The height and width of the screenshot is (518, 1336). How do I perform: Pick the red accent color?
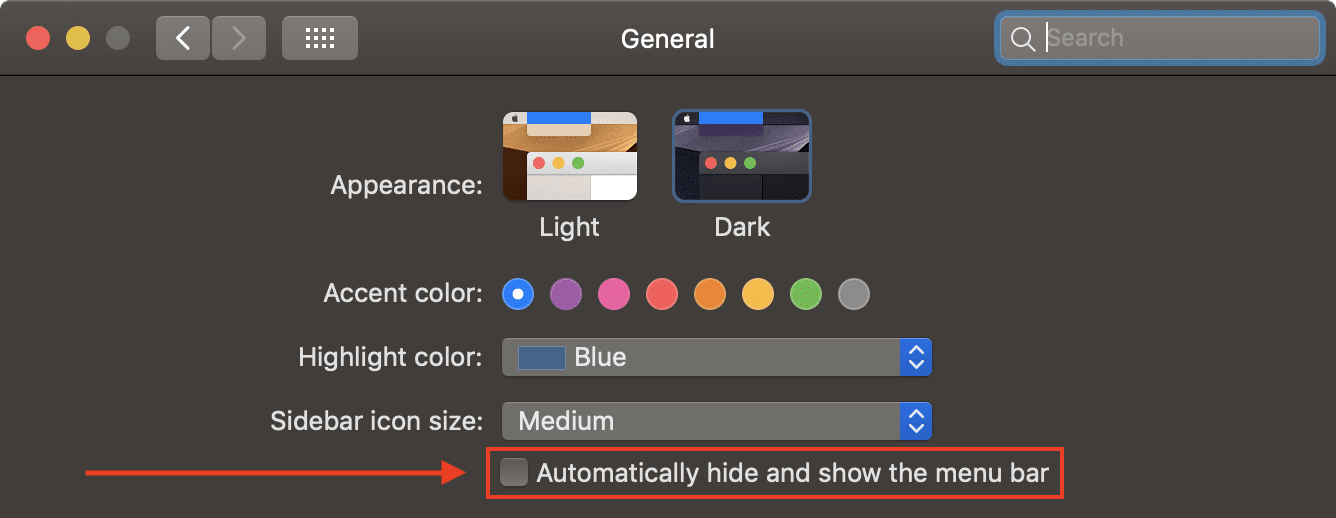point(662,294)
